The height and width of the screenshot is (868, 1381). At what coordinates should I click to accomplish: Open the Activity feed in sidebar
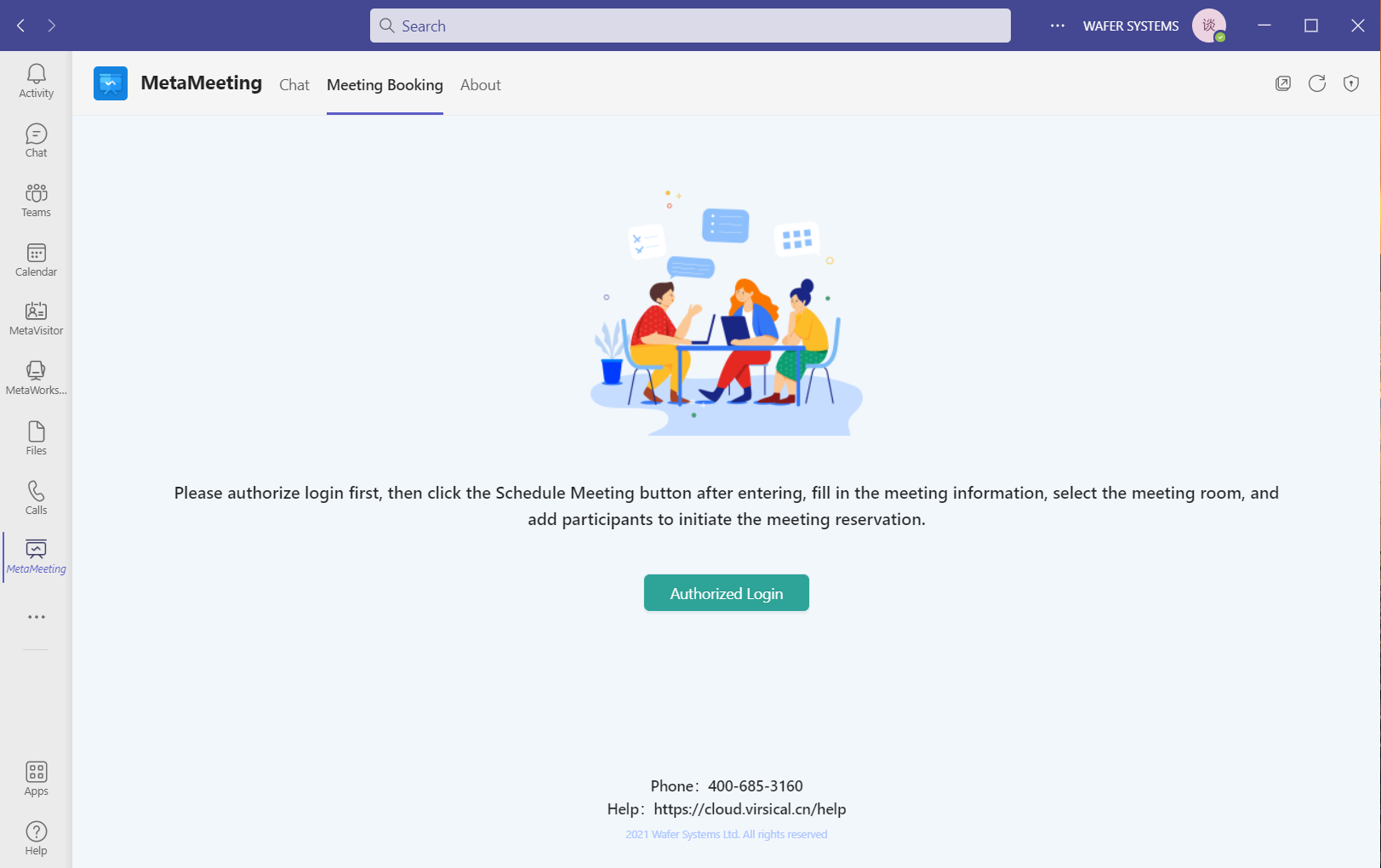coord(36,82)
